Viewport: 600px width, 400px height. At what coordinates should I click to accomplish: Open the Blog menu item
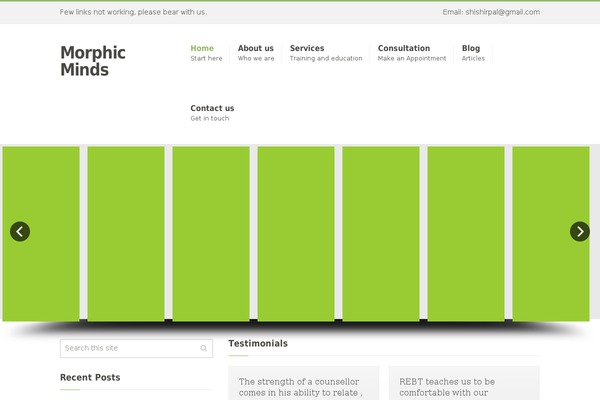coord(473,53)
